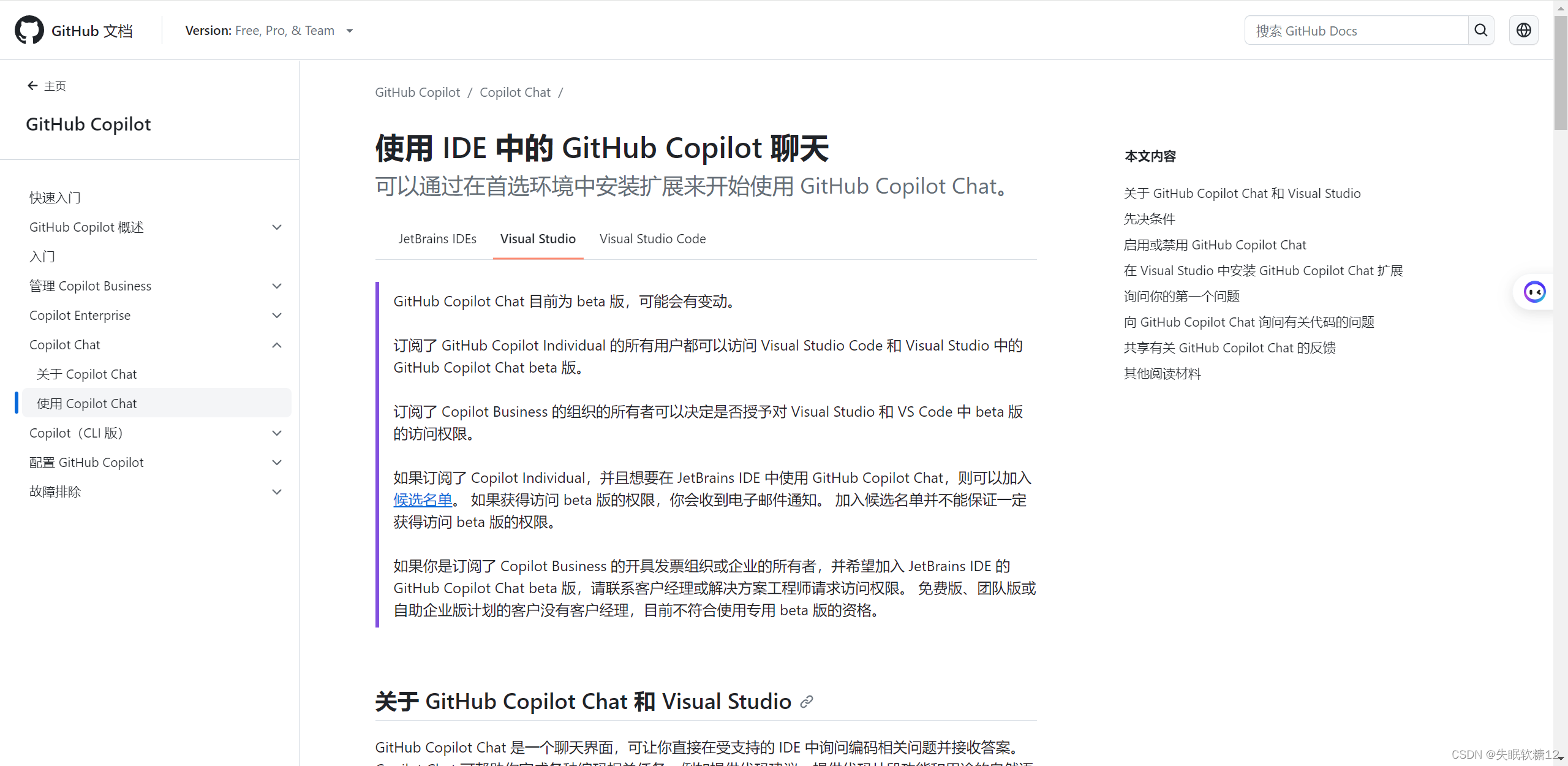The image size is (1568, 766).
Task: Switch to the JetBrains IDEs tab
Action: point(437,239)
